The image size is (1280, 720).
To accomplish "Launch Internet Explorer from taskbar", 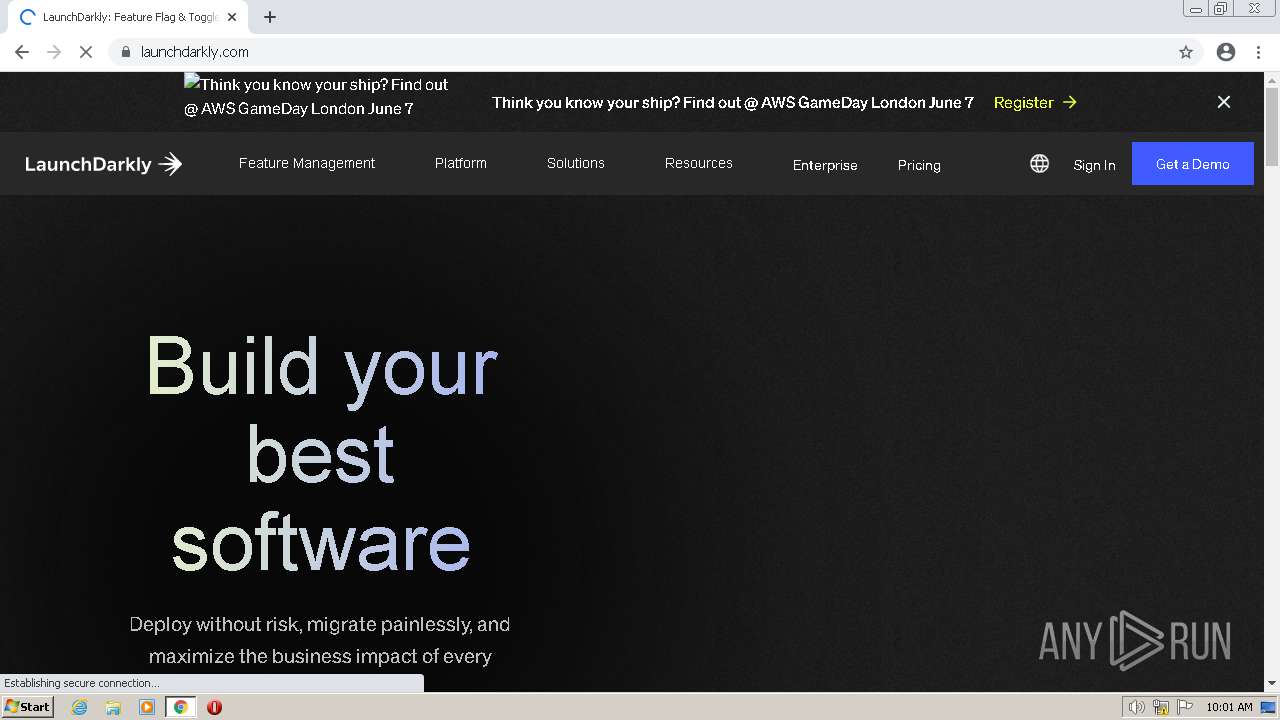I will pos(80,707).
